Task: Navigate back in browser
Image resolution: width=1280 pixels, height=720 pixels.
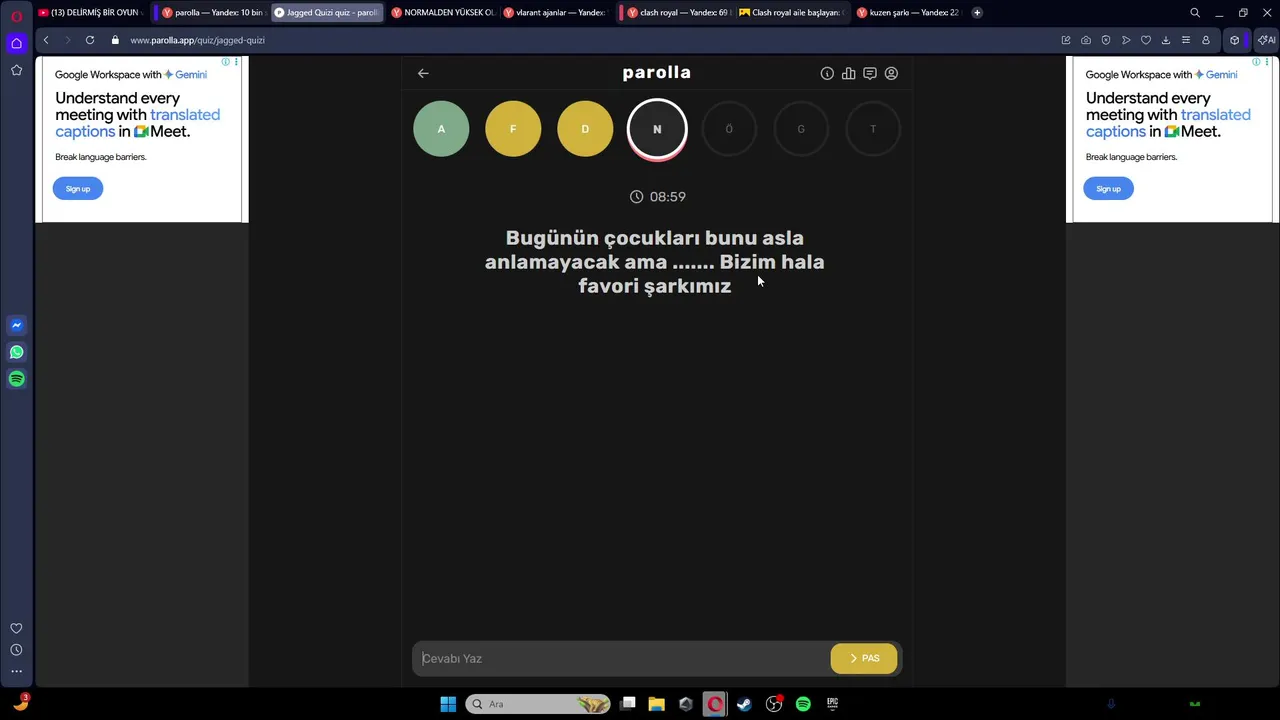Action: coord(46,40)
